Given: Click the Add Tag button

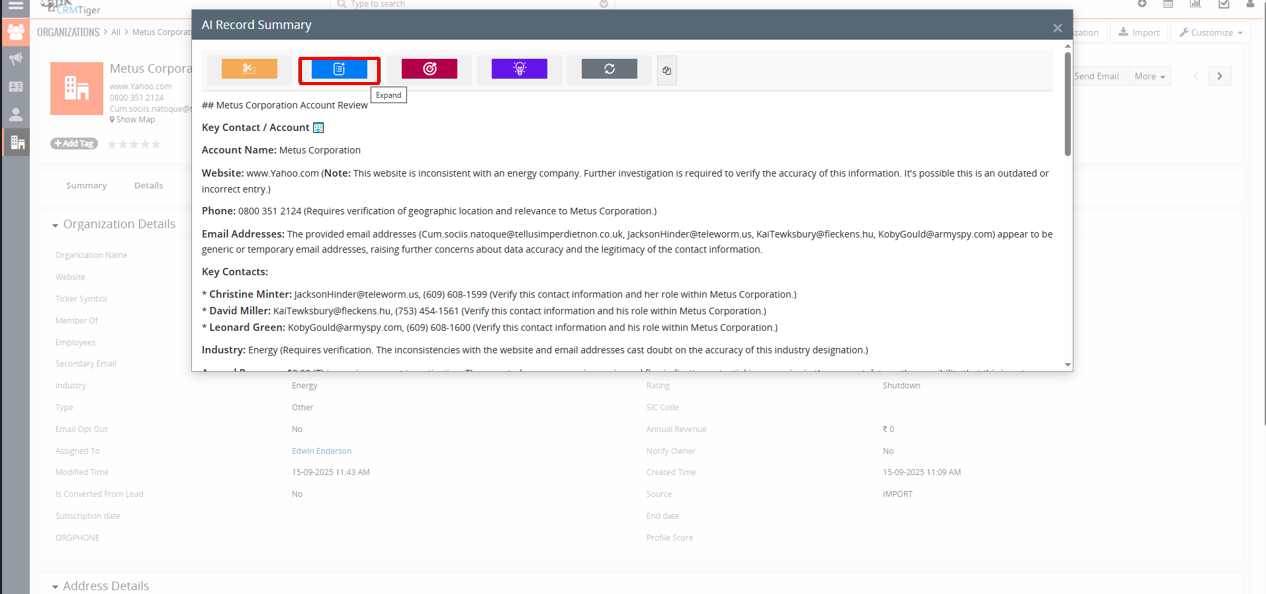Looking at the screenshot, I should click(74, 144).
